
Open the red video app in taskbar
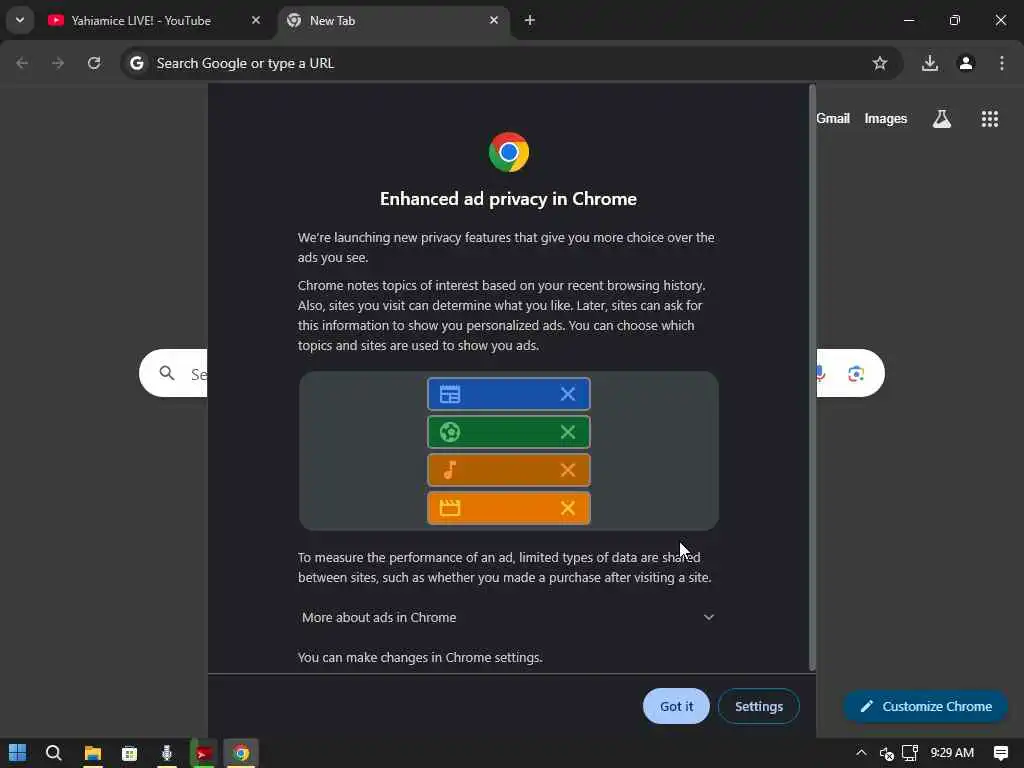click(x=203, y=753)
